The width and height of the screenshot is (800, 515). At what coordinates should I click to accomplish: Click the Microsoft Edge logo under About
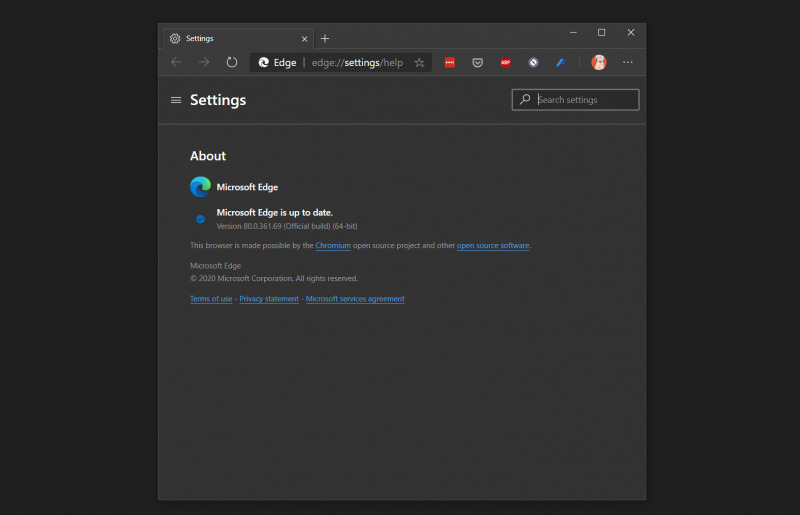click(201, 187)
